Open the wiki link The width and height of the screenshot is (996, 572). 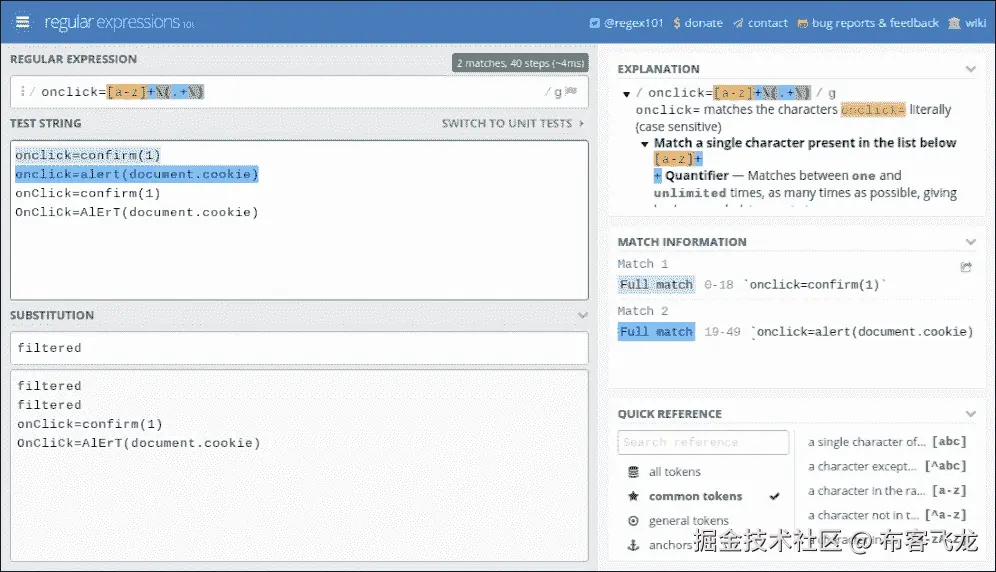967,23
